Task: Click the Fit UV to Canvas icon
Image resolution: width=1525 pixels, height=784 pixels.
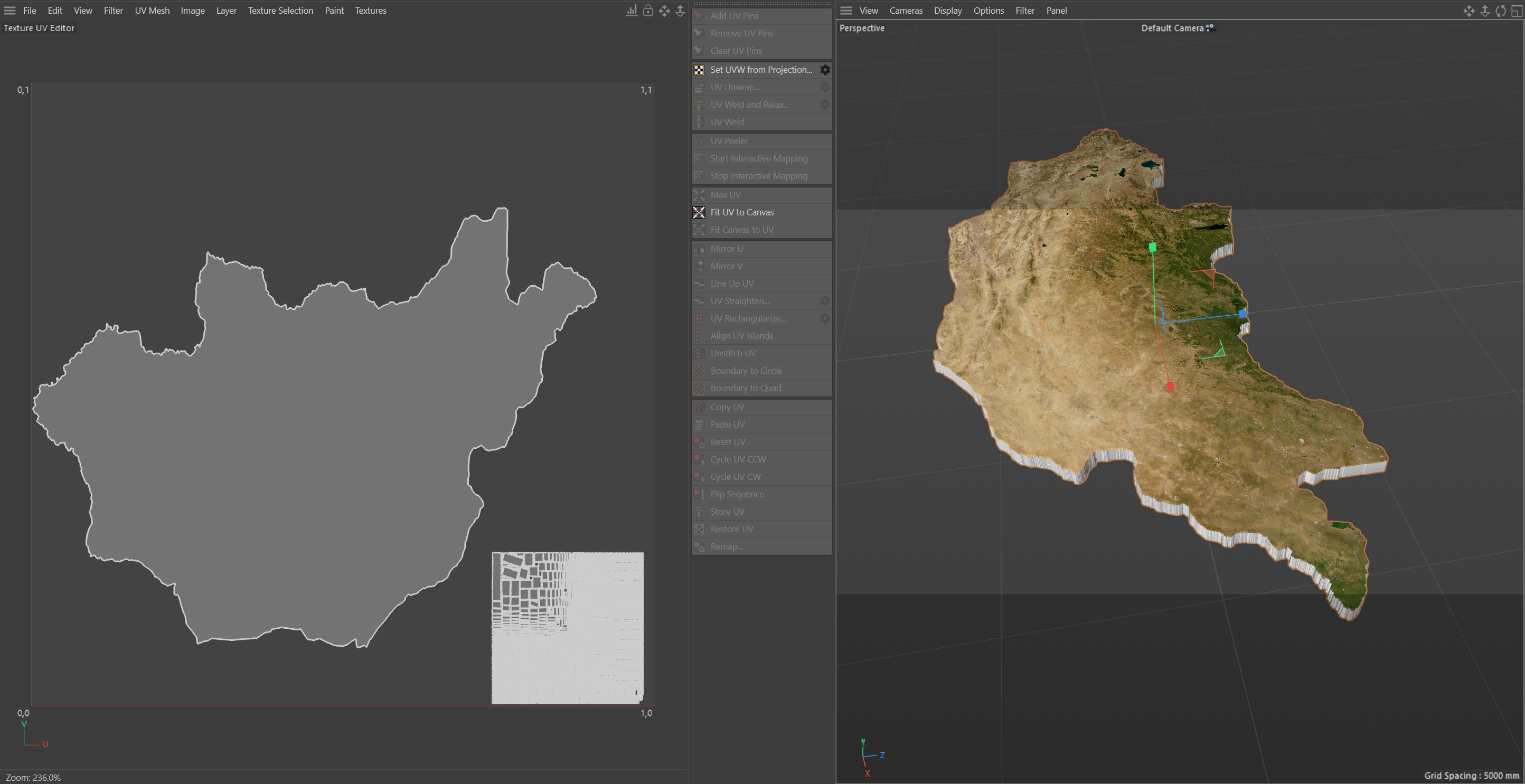Action: coord(699,212)
